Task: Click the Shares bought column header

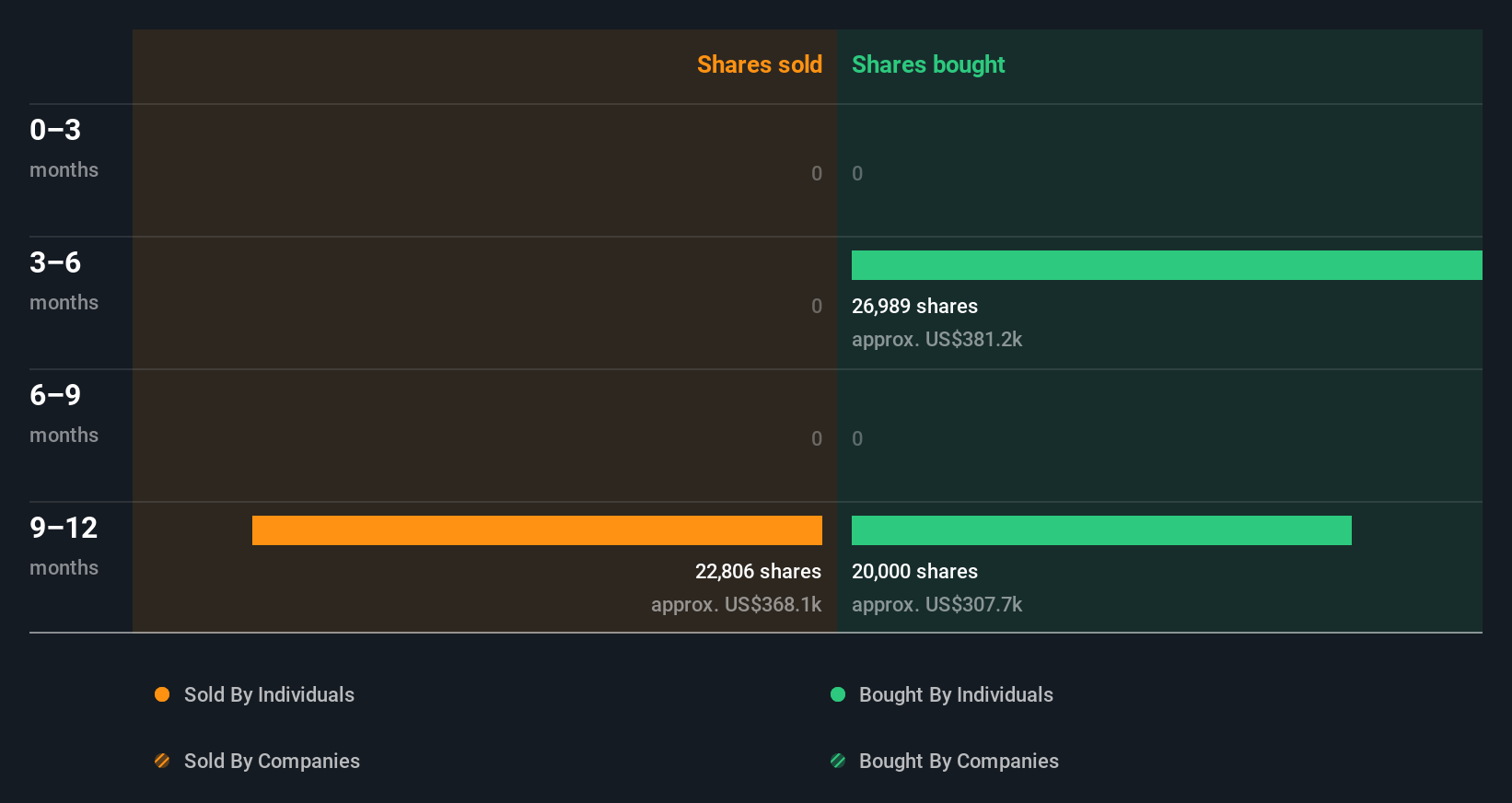Action: tap(928, 64)
